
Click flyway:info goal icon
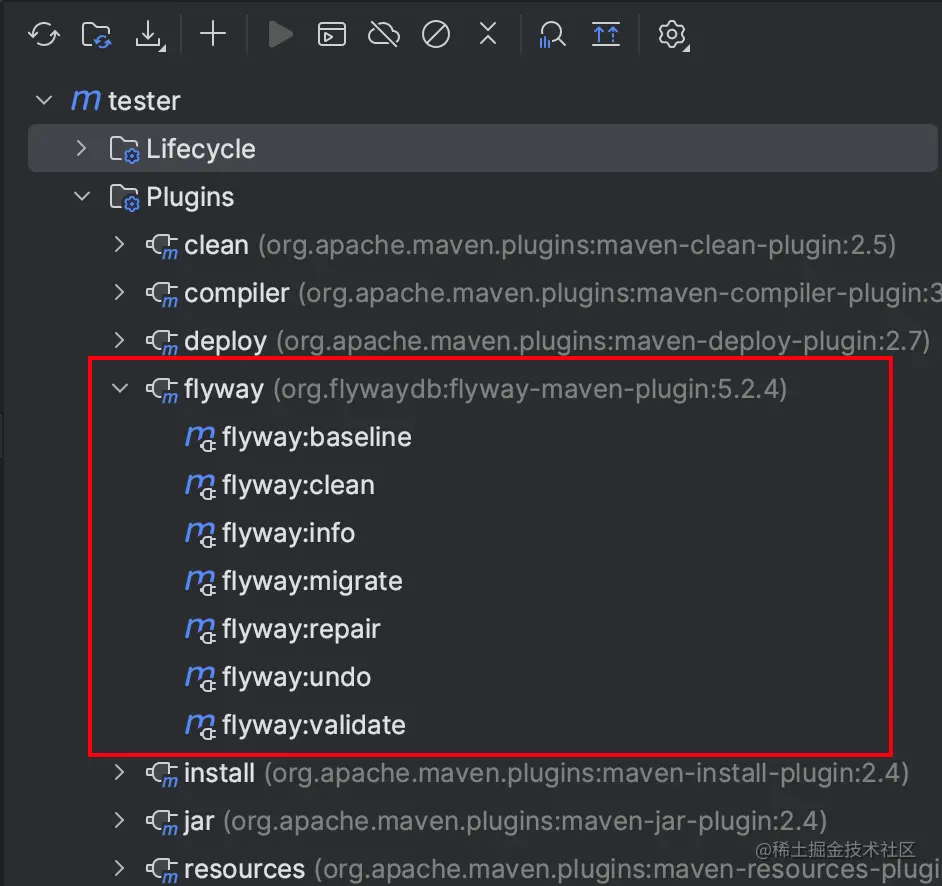201,534
